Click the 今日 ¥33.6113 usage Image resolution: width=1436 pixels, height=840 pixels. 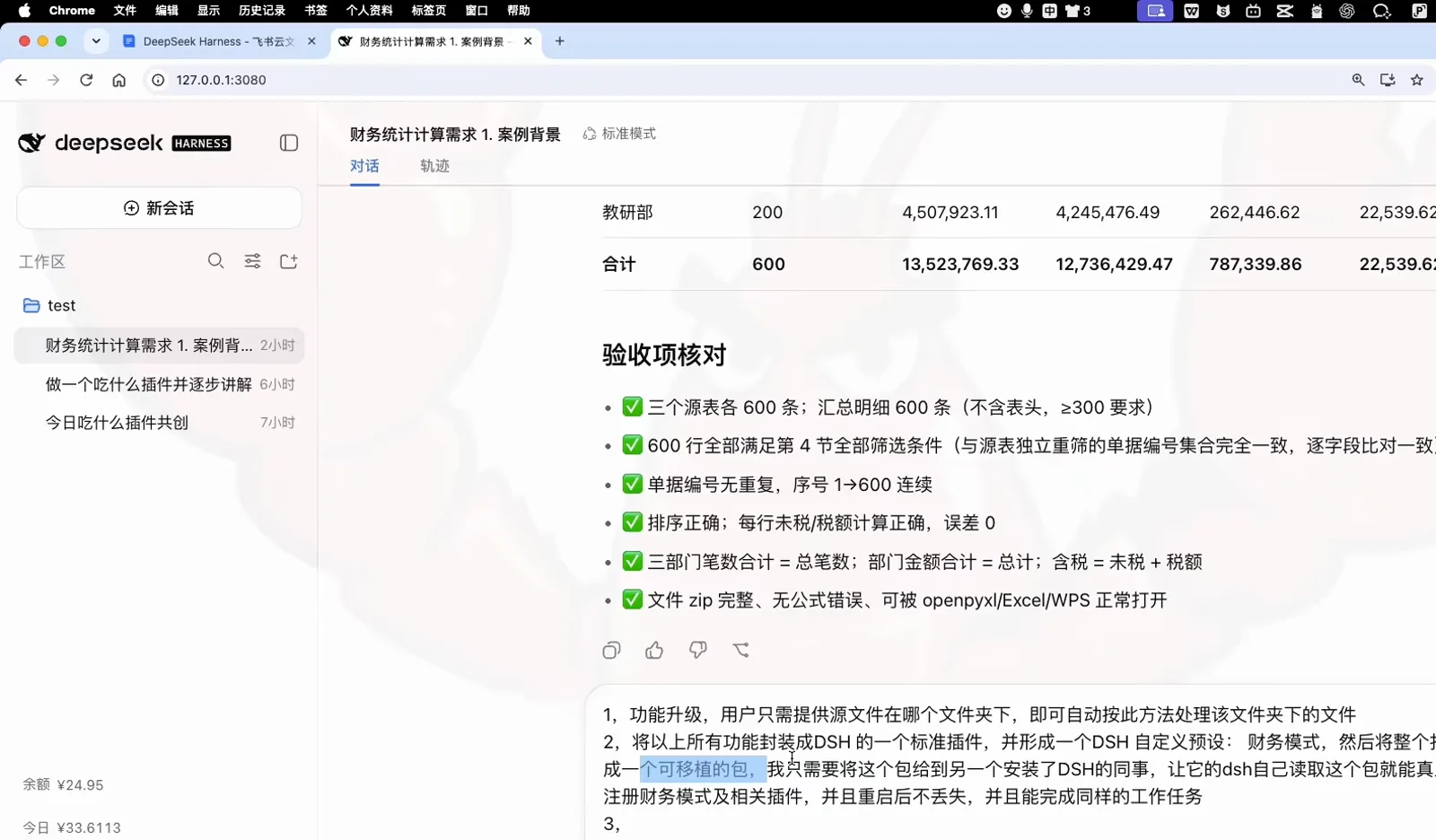click(72, 827)
